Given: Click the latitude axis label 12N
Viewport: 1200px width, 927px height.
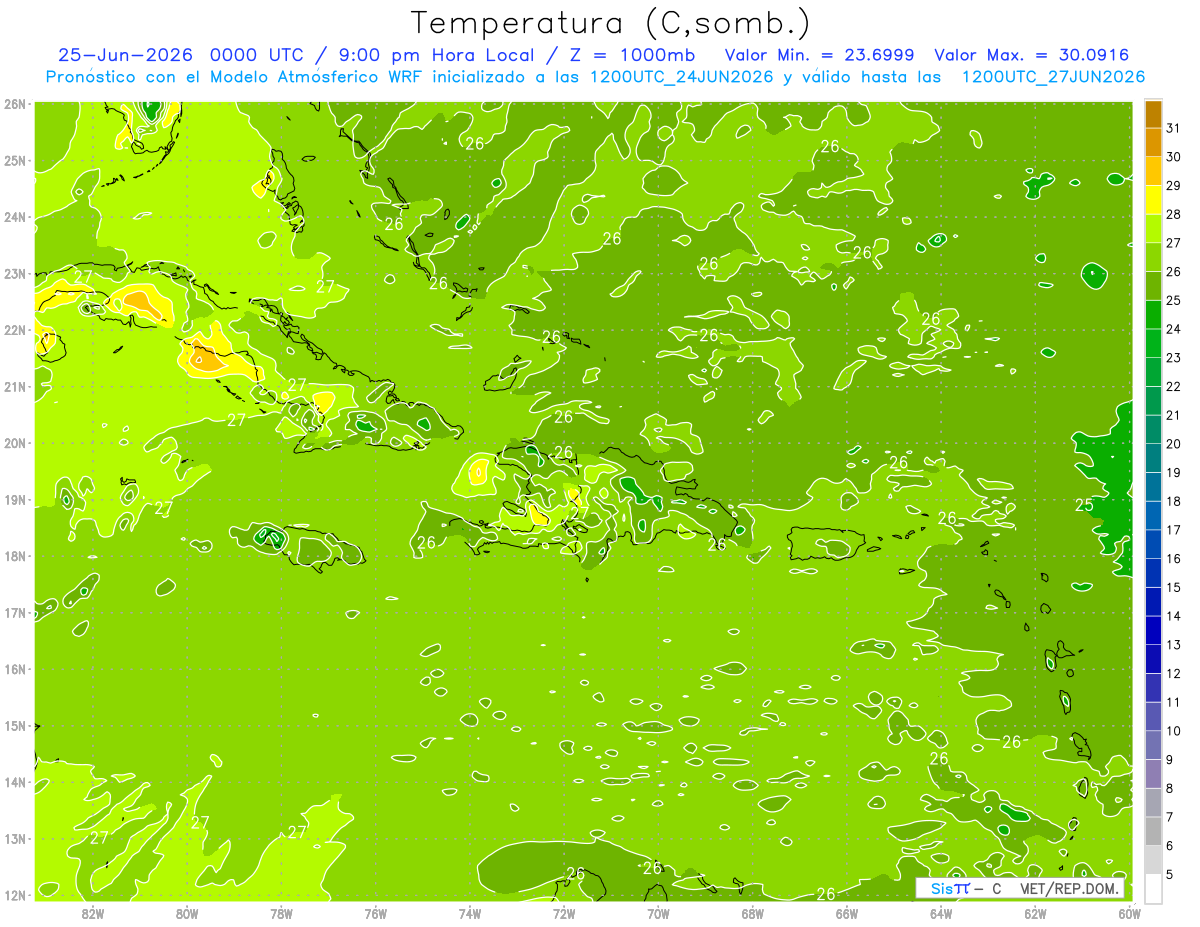Looking at the screenshot, I should coord(15,895).
